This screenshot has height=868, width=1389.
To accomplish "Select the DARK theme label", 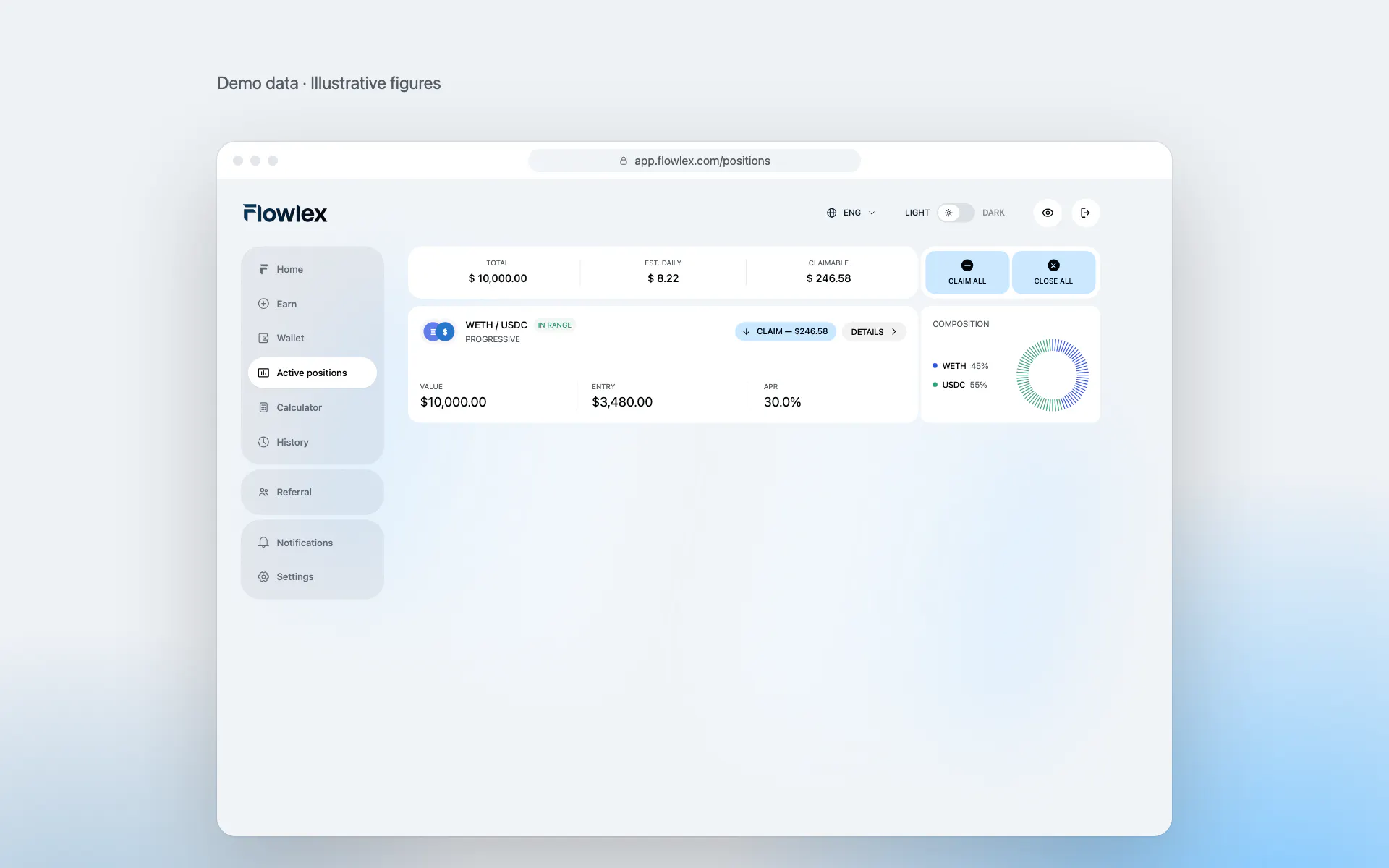I will (993, 213).
